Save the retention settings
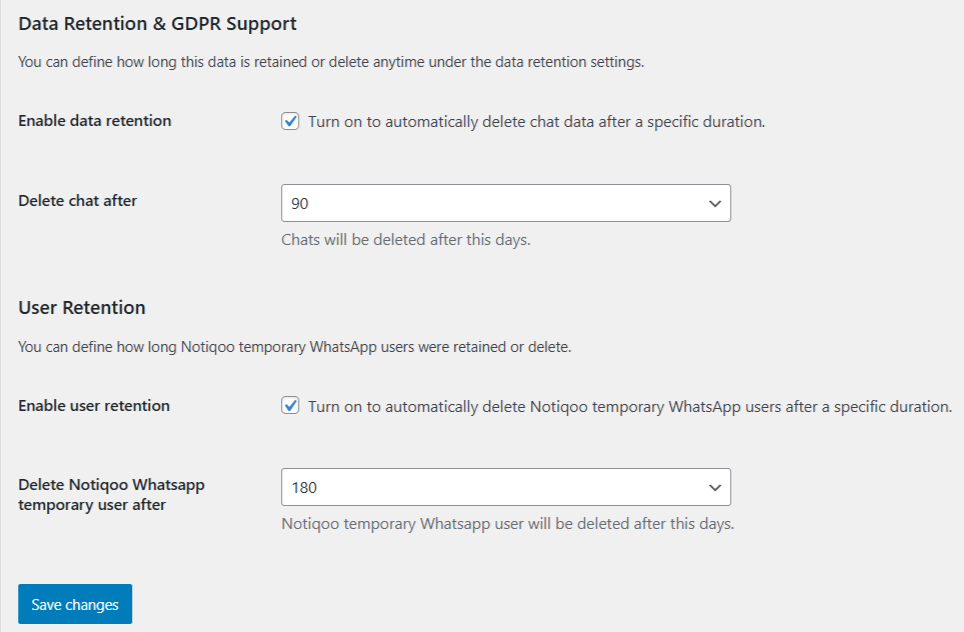Image resolution: width=964 pixels, height=632 pixels. pos(74,604)
